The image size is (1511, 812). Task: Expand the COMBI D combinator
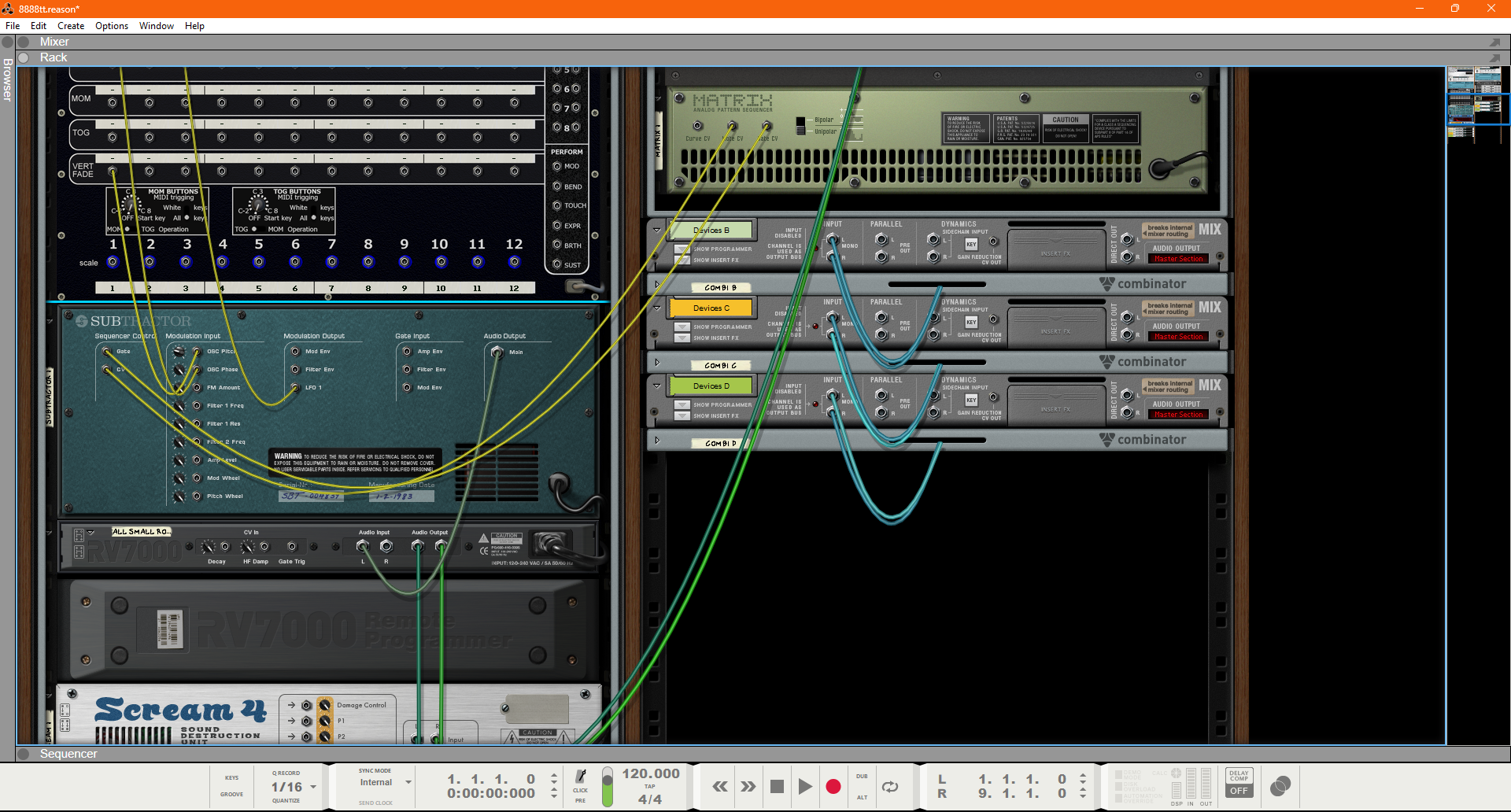click(x=657, y=441)
